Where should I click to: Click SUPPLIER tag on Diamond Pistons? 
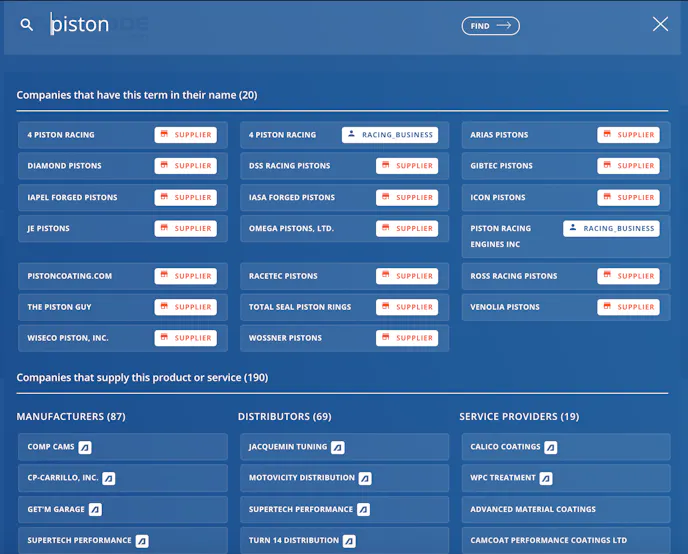tap(186, 166)
